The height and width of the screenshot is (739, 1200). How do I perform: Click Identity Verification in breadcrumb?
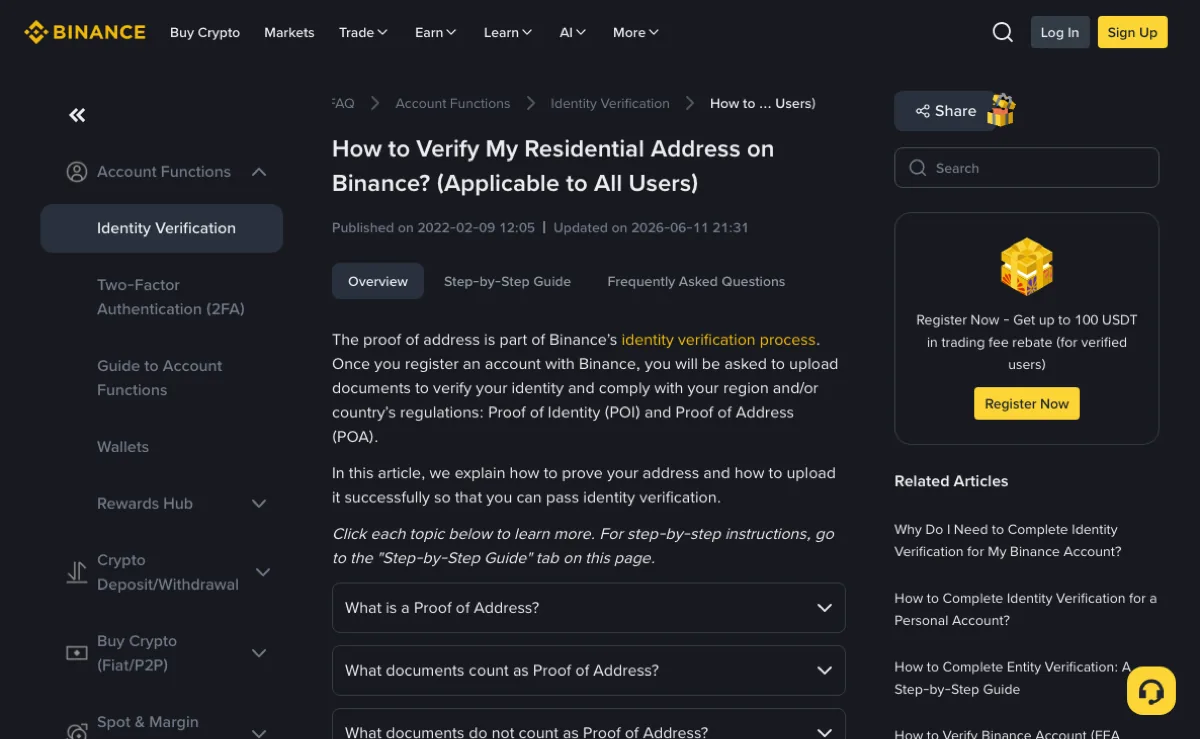(610, 103)
